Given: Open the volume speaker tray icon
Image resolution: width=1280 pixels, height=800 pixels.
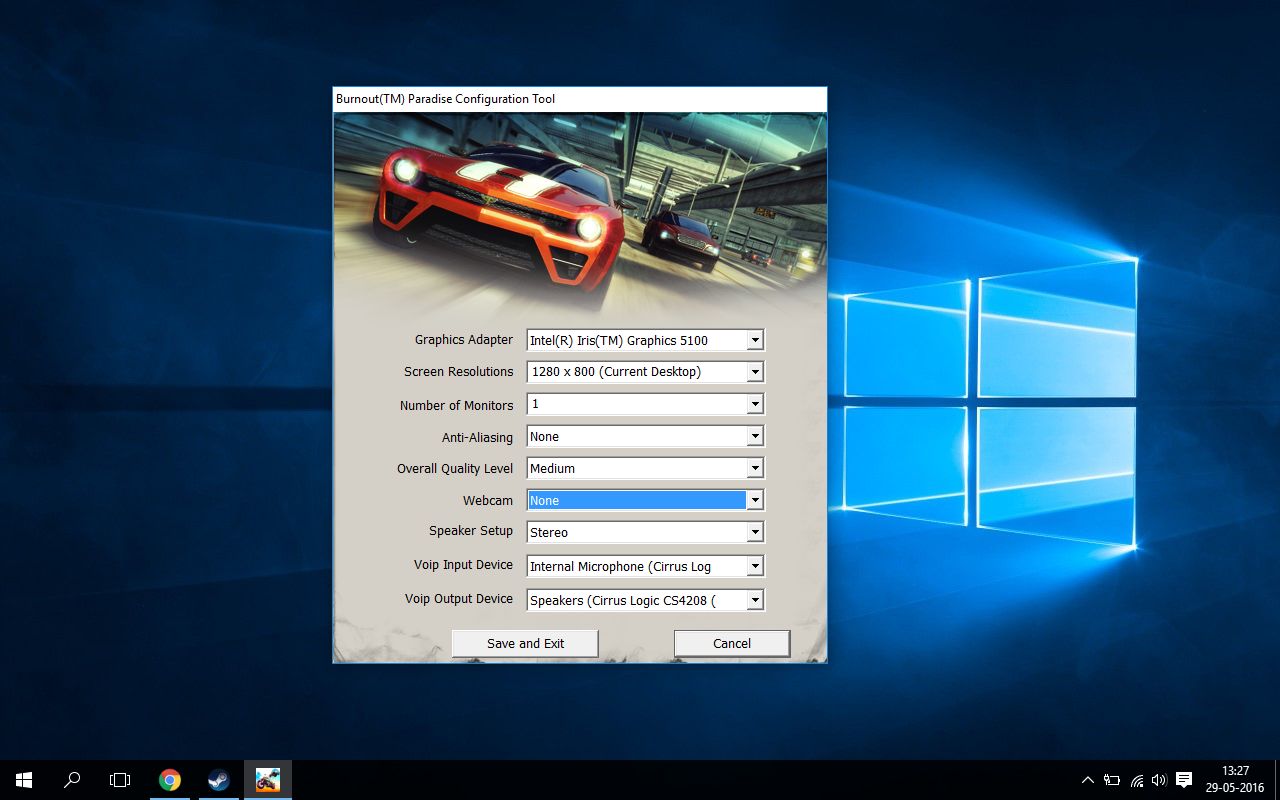Looking at the screenshot, I should tap(1159, 780).
